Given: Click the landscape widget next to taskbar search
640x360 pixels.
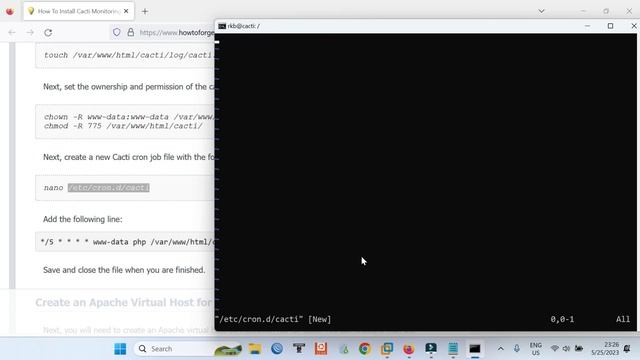Looking at the screenshot, I should coord(228,349).
